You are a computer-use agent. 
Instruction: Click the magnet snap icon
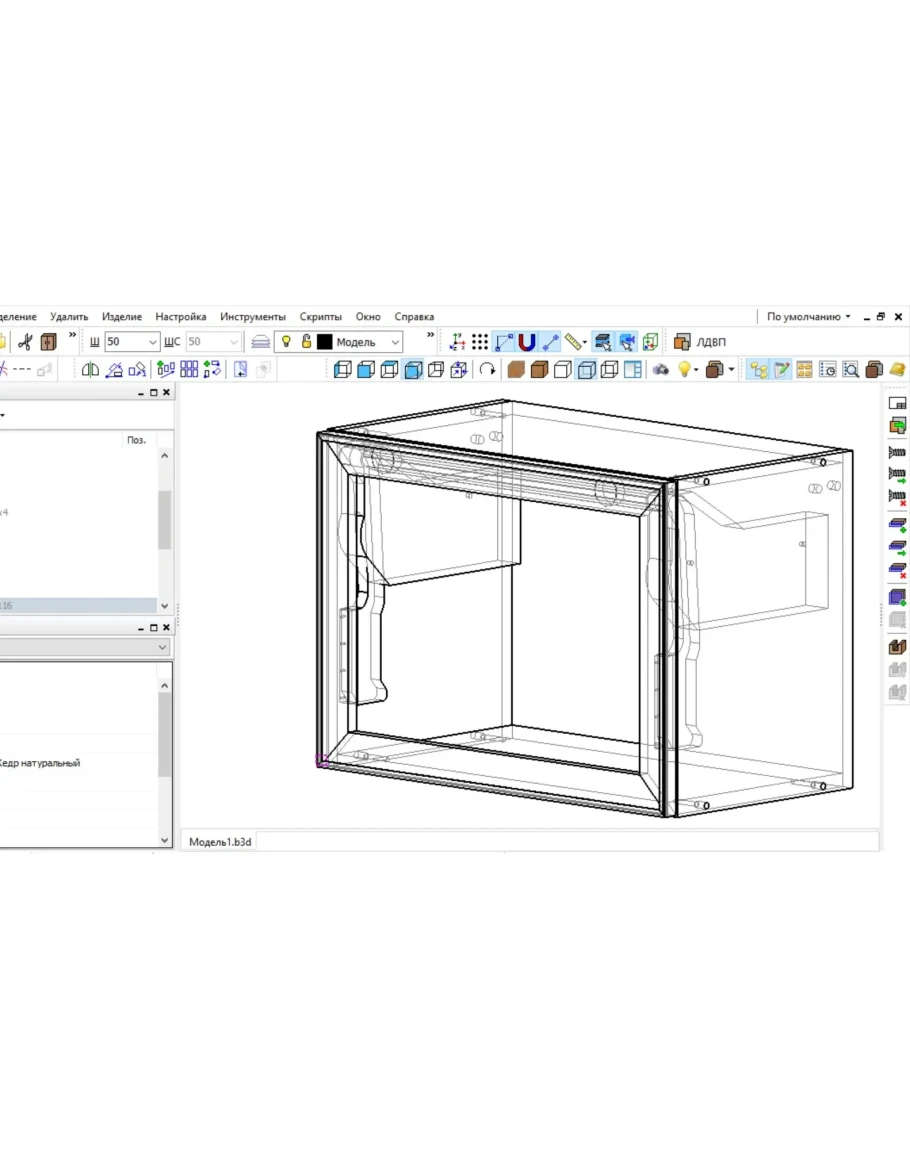527,342
